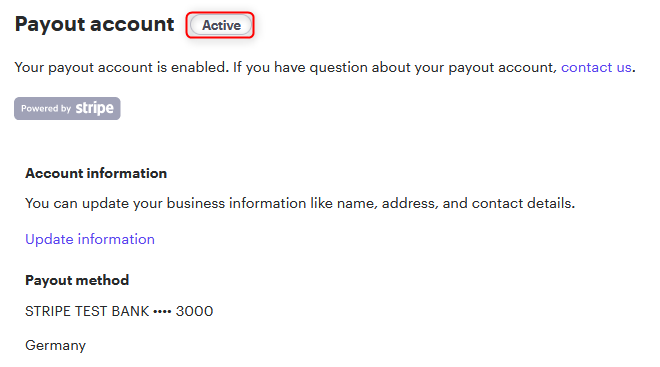
Task: Select the Payout account heading
Action: pos(94,24)
